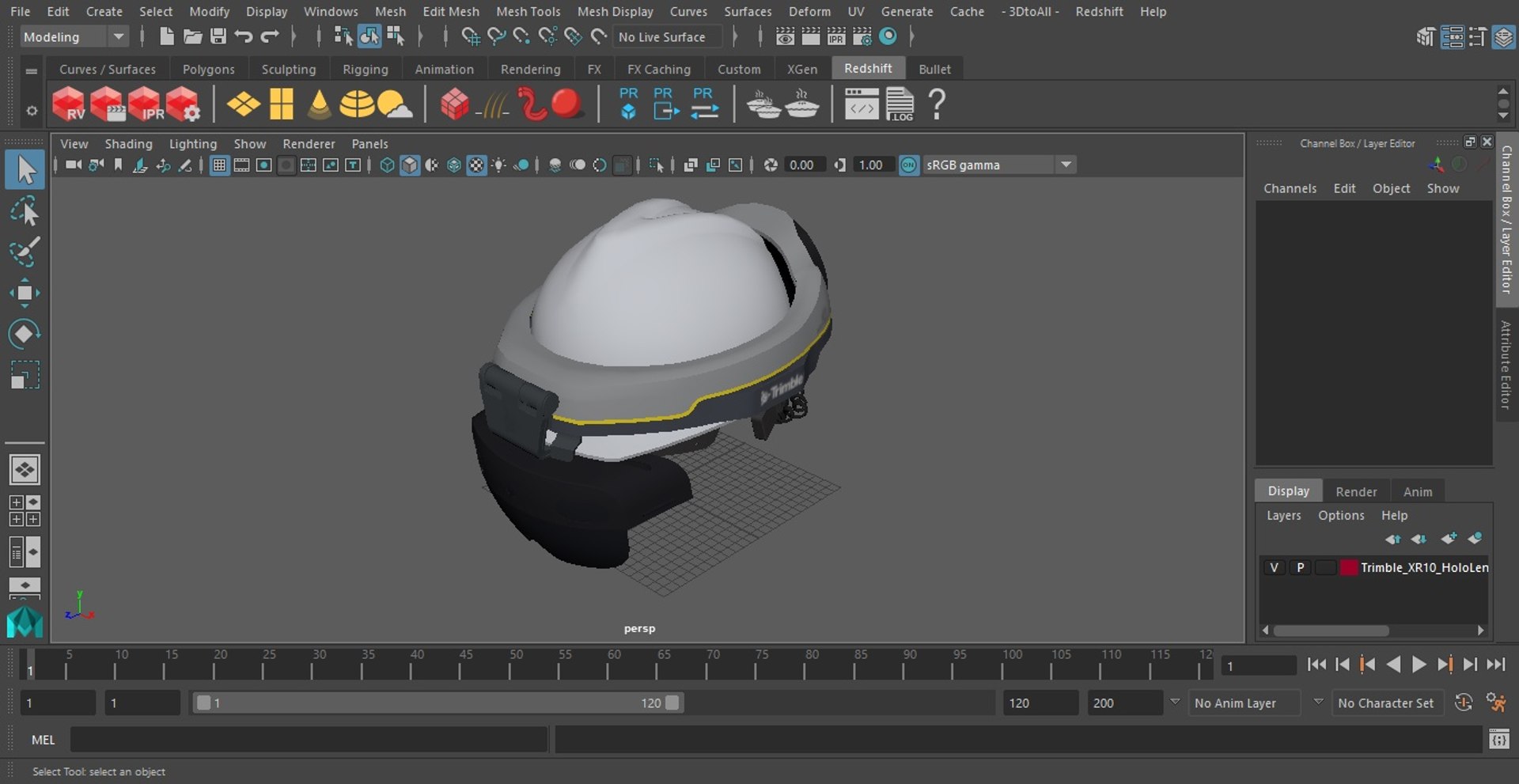The image size is (1519, 784).
Task: Create Redshift sun and sky icon
Action: click(x=395, y=104)
